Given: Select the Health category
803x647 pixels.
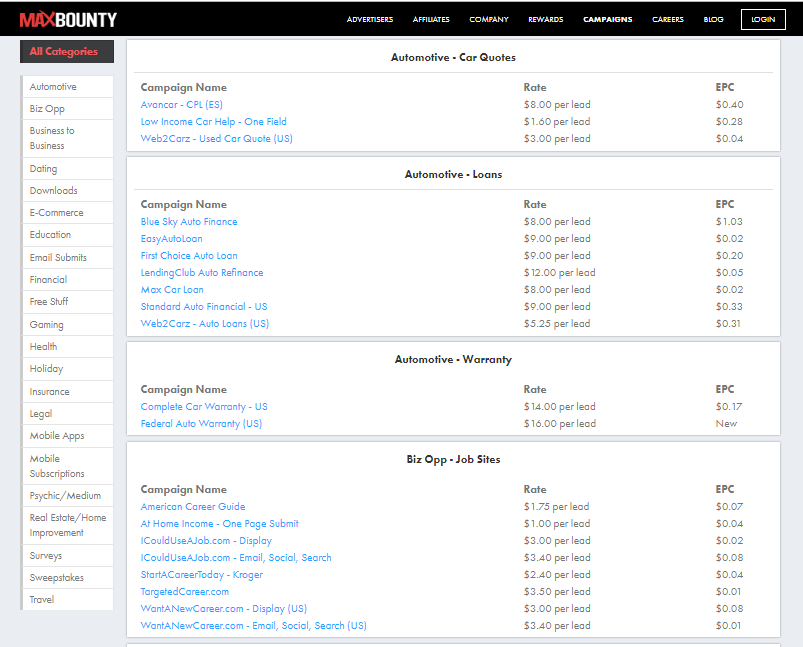Looking at the screenshot, I should pos(68,347).
